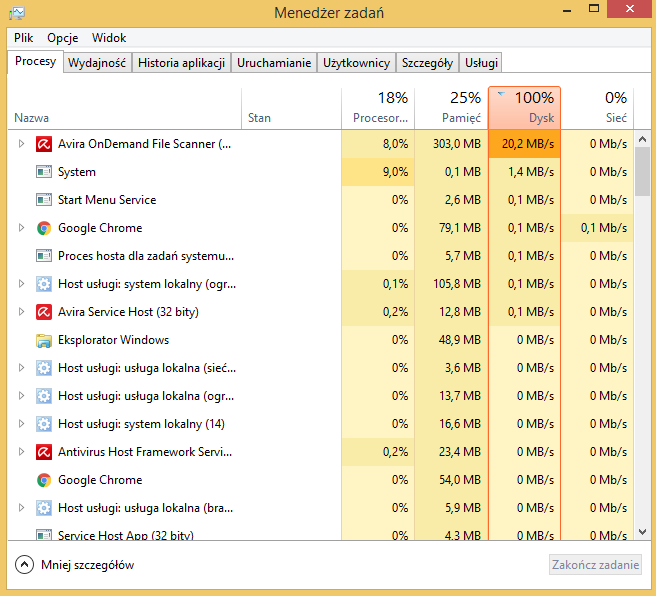Click gear icon of Host usługi: usługa lokalna (bra...
Image resolution: width=656 pixels, height=596 pixels.
(x=44, y=508)
